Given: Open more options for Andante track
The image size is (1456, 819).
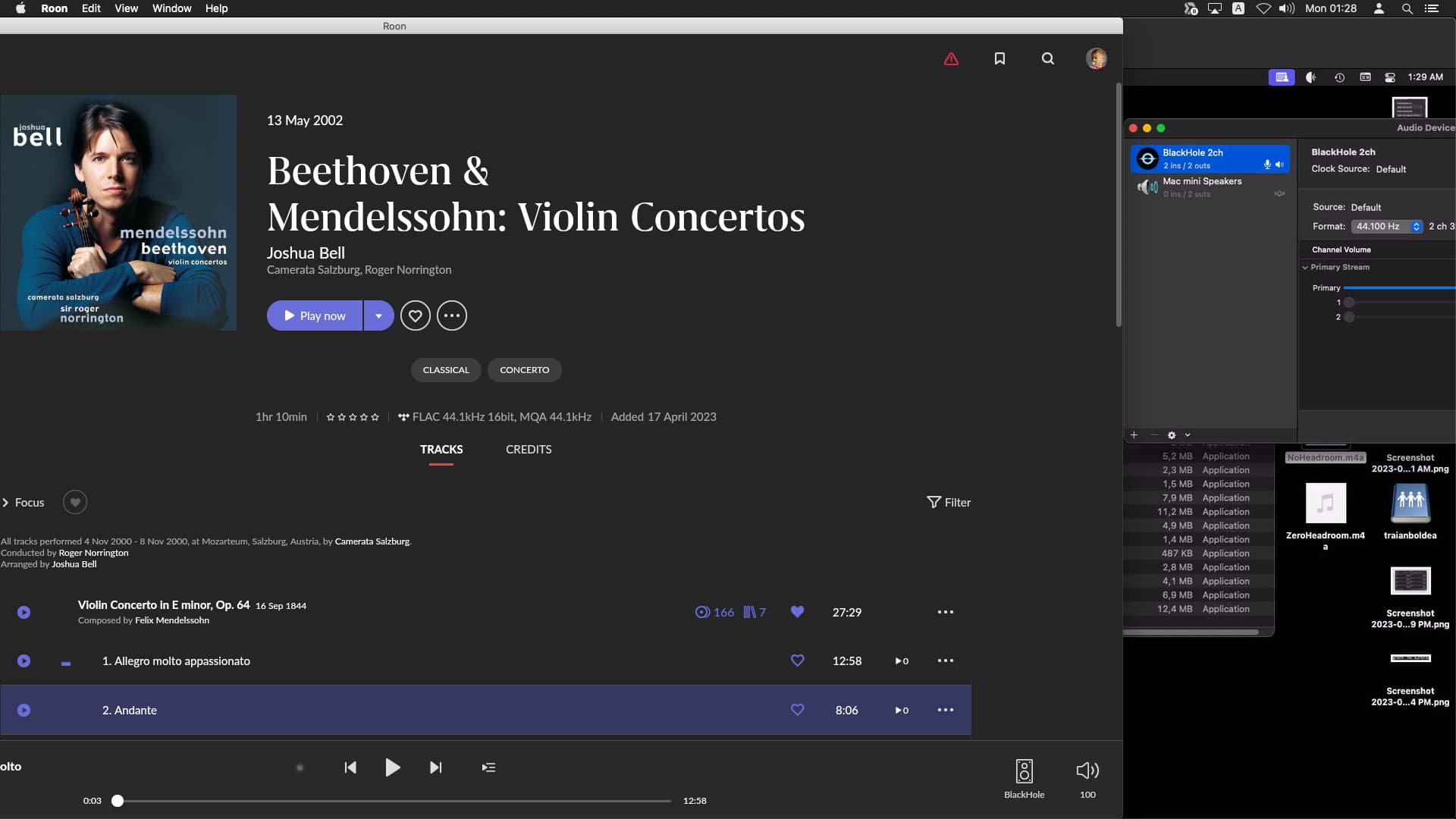Looking at the screenshot, I should coord(946,710).
